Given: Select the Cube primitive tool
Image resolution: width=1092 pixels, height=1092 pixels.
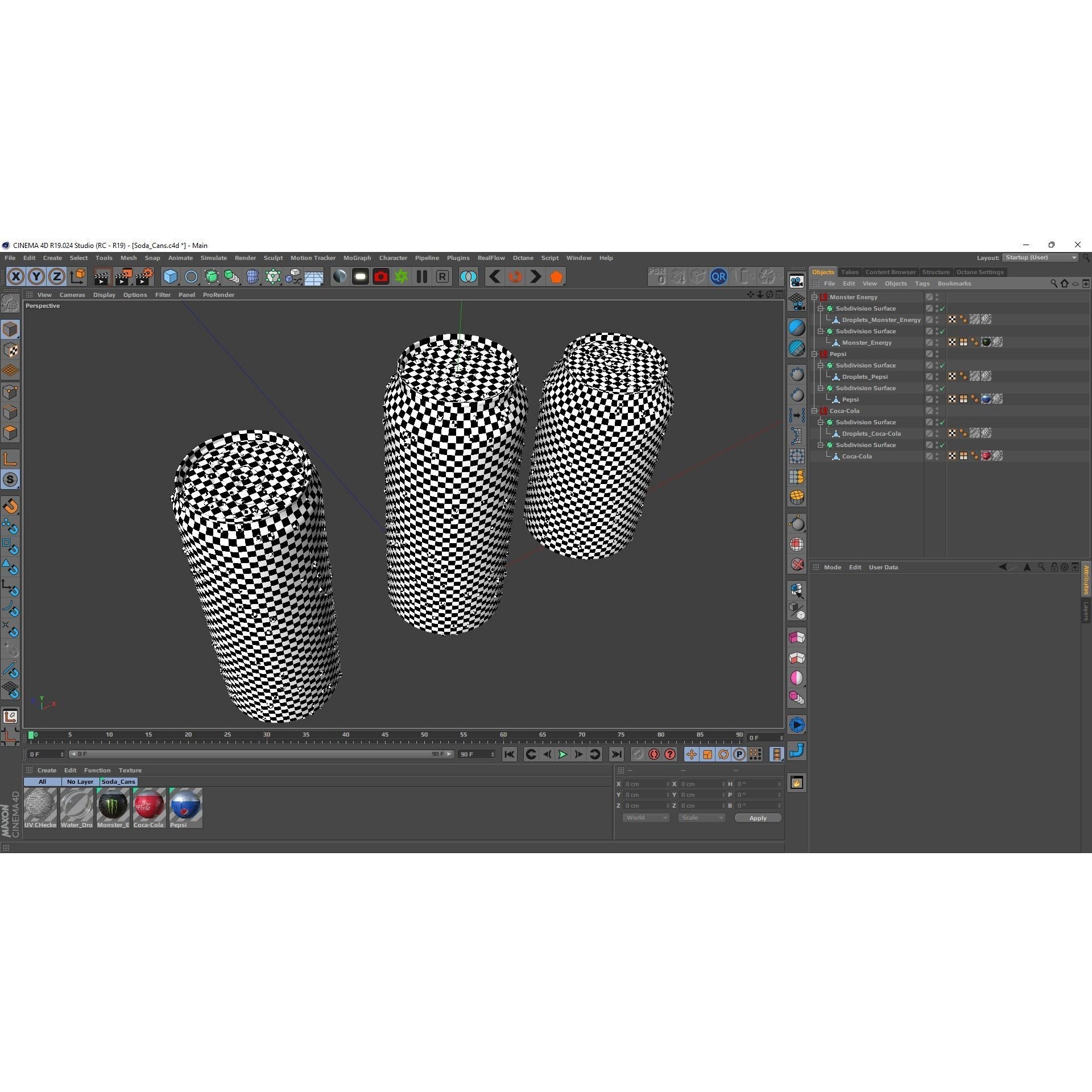Looking at the screenshot, I should tap(170, 276).
